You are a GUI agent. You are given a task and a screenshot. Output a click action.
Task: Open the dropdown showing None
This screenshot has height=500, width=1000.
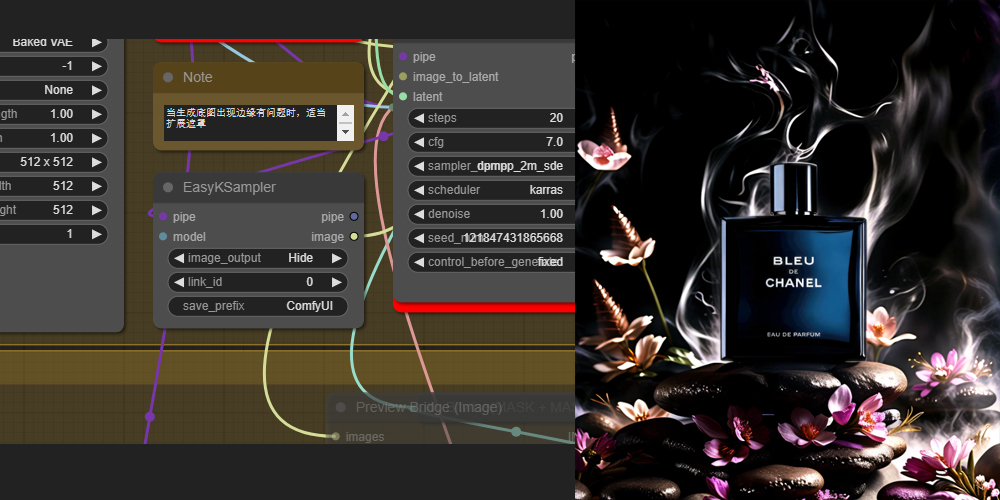[53, 90]
